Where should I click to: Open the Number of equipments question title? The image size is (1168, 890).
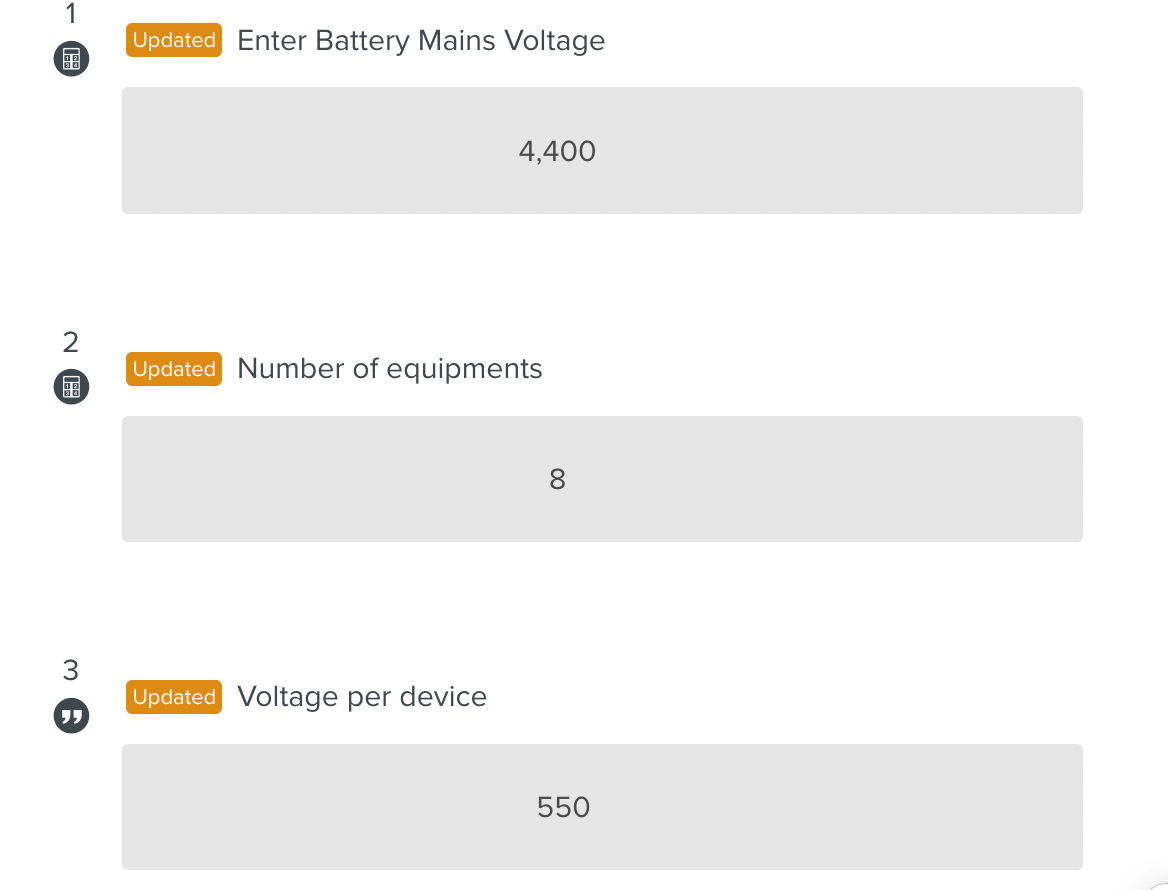[389, 369]
